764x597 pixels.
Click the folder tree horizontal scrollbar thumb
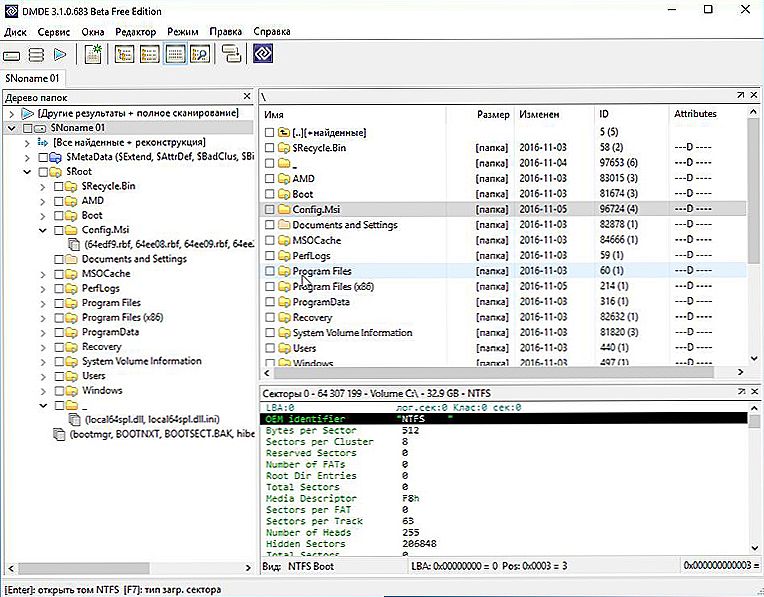point(84,568)
